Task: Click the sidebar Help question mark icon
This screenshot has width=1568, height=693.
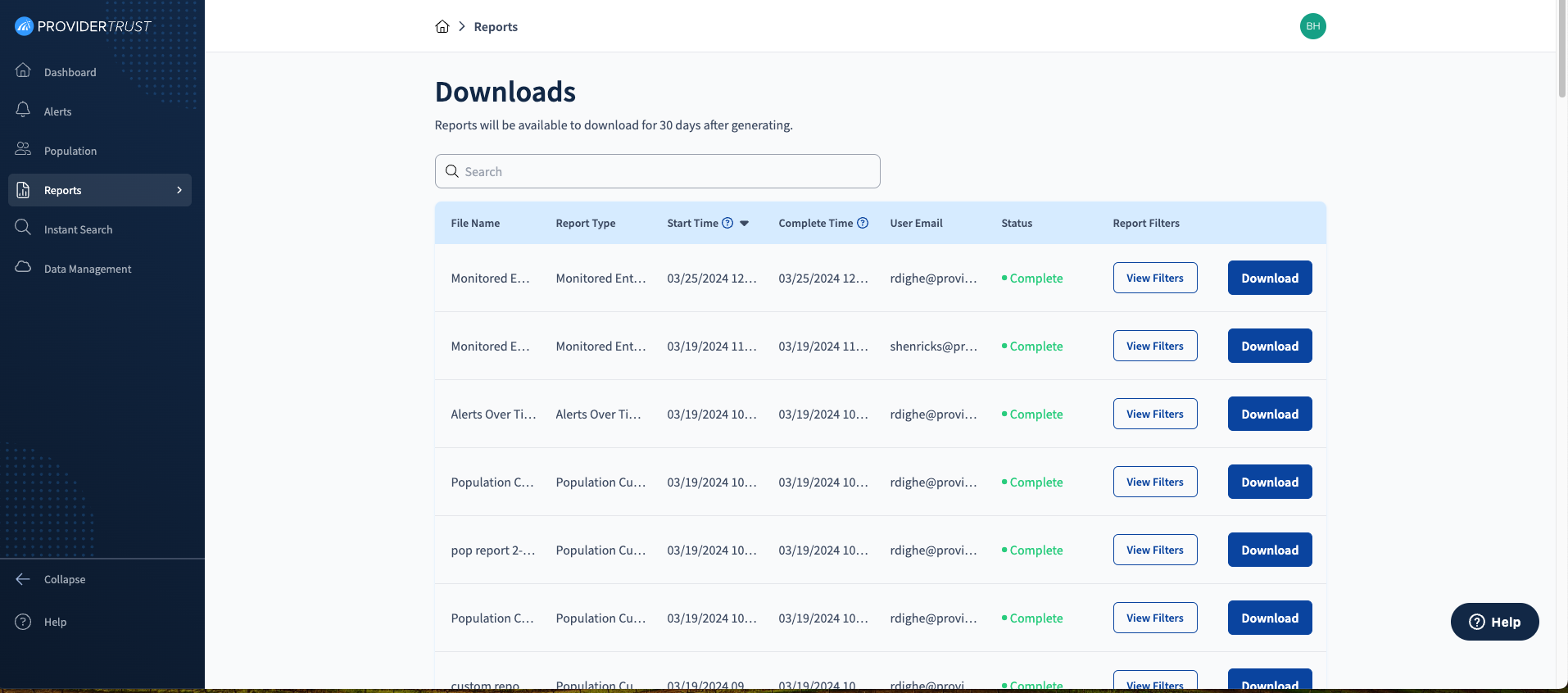Action: (x=23, y=622)
